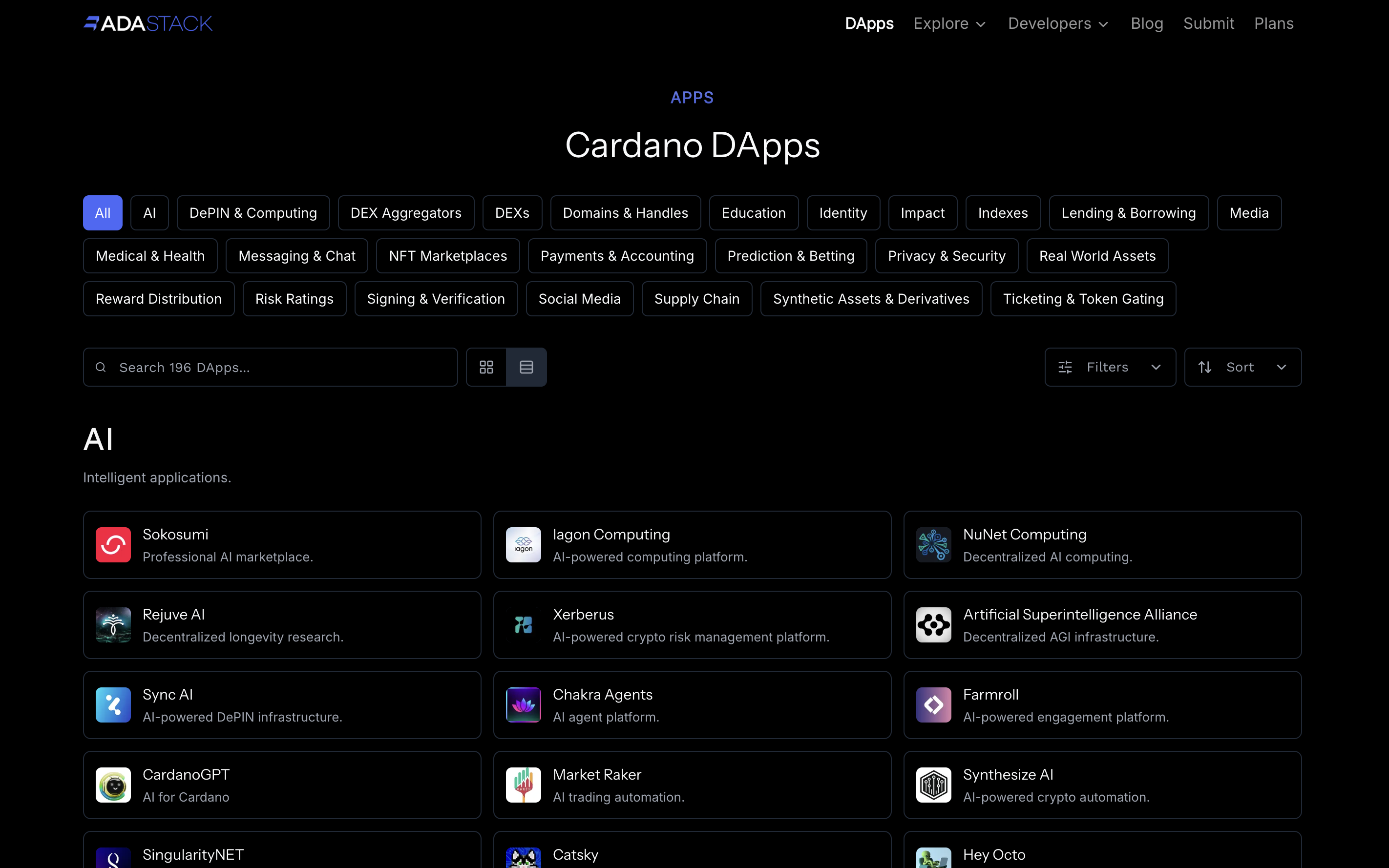Select the All category filter
Screen dimensions: 1389x868
103,213
